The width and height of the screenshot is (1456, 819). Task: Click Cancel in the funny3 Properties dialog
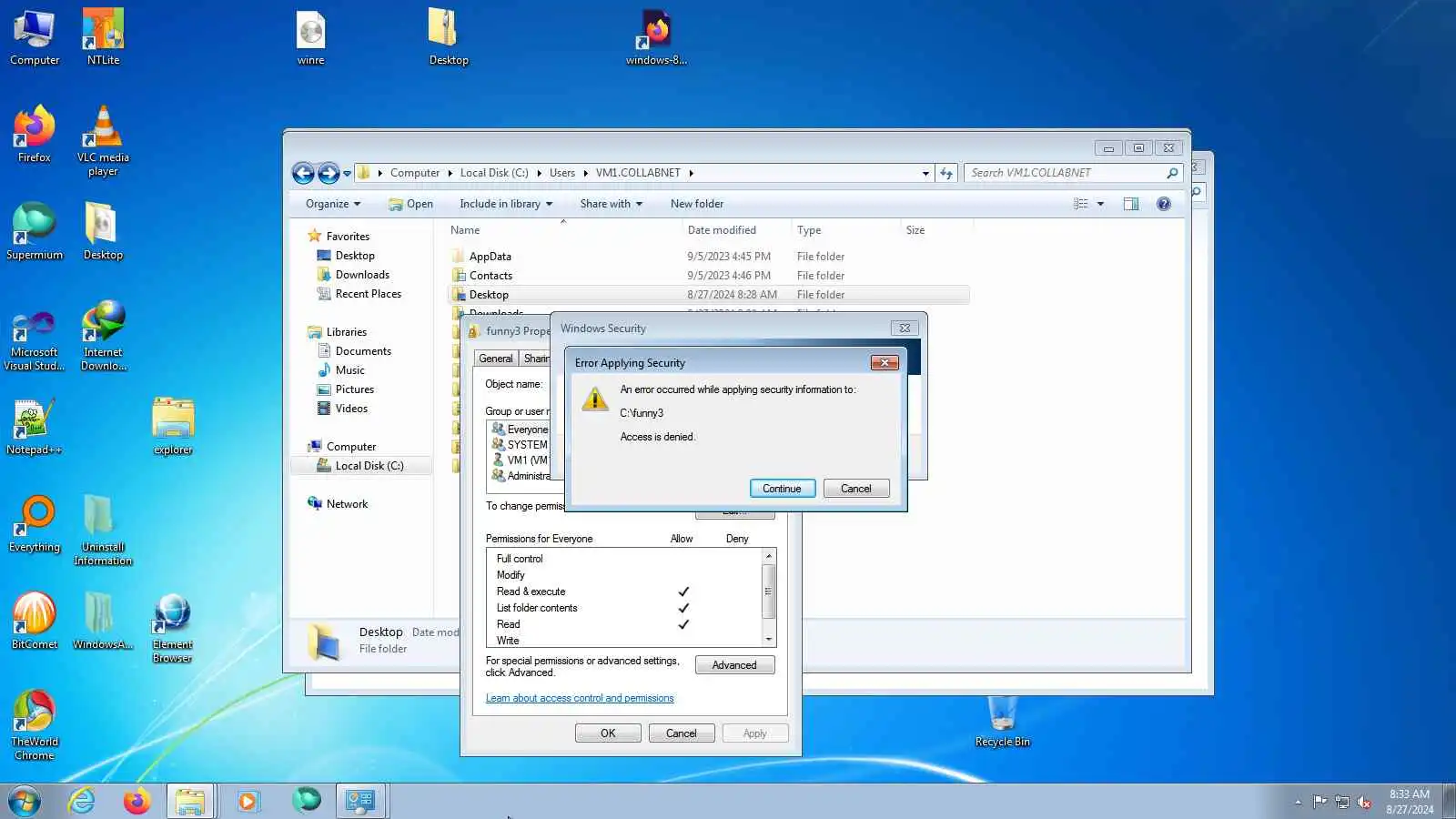point(682,733)
